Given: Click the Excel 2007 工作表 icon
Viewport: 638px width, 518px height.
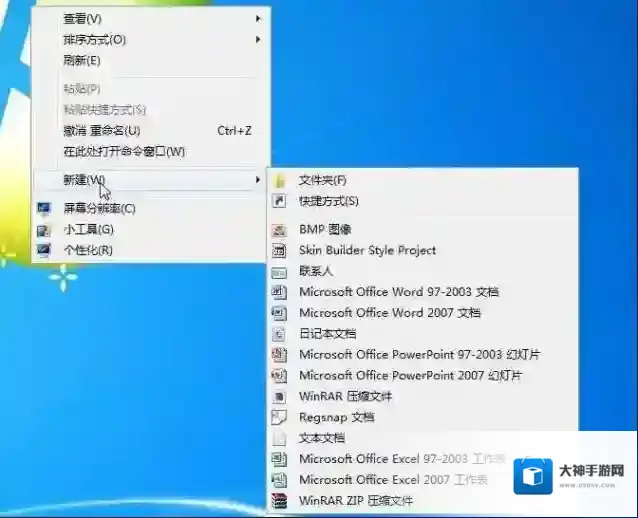Looking at the screenshot, I should (x=279, y=480).
